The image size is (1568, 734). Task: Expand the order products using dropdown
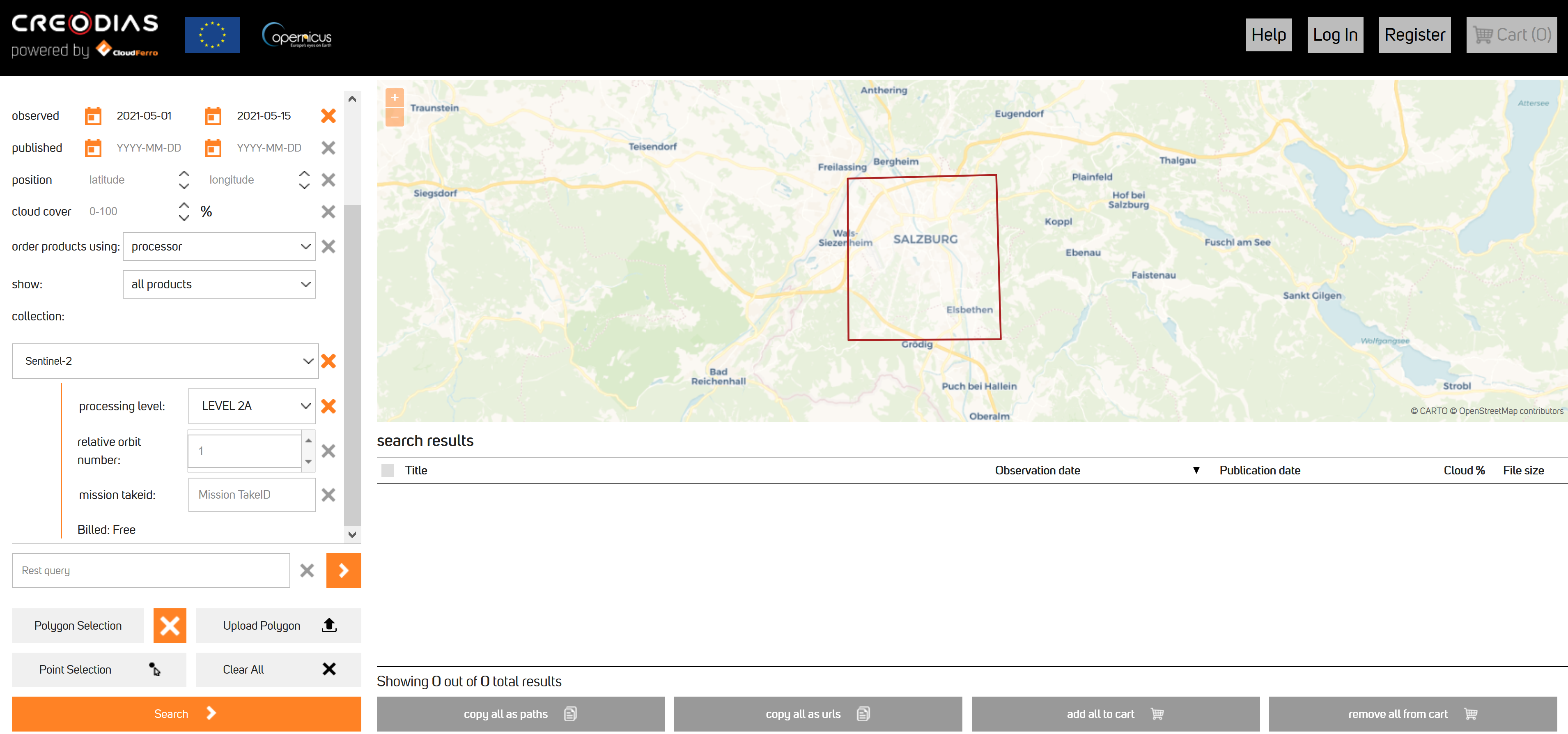pyautogui.click(x=219, y=247)
